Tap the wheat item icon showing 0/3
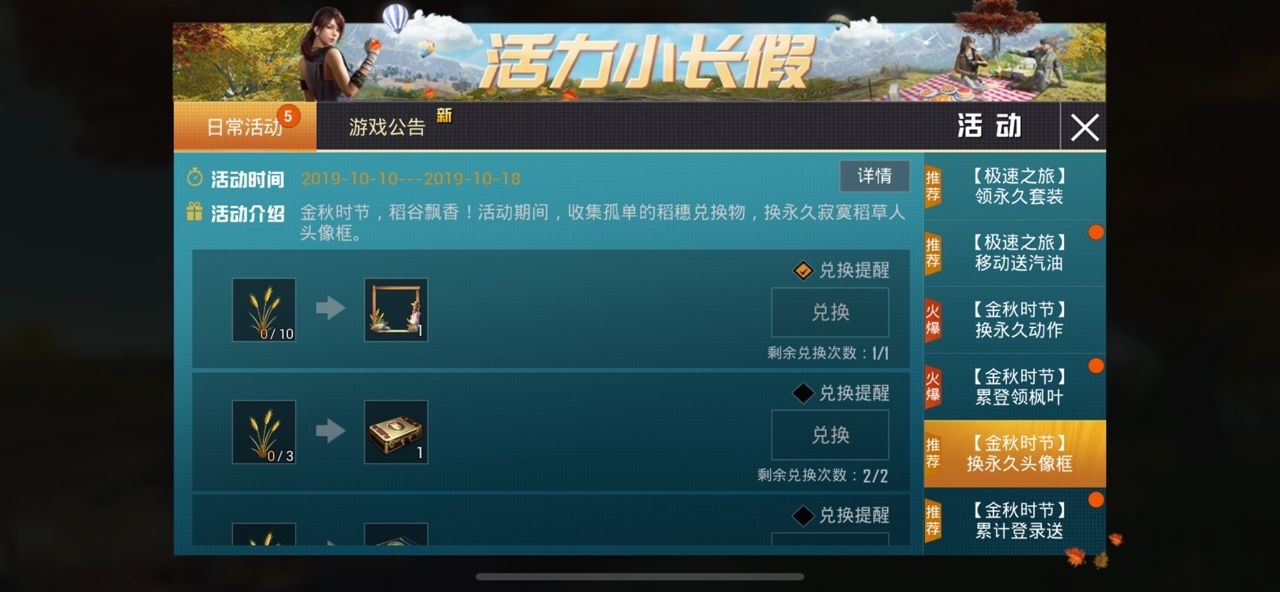 coord(264,432)
